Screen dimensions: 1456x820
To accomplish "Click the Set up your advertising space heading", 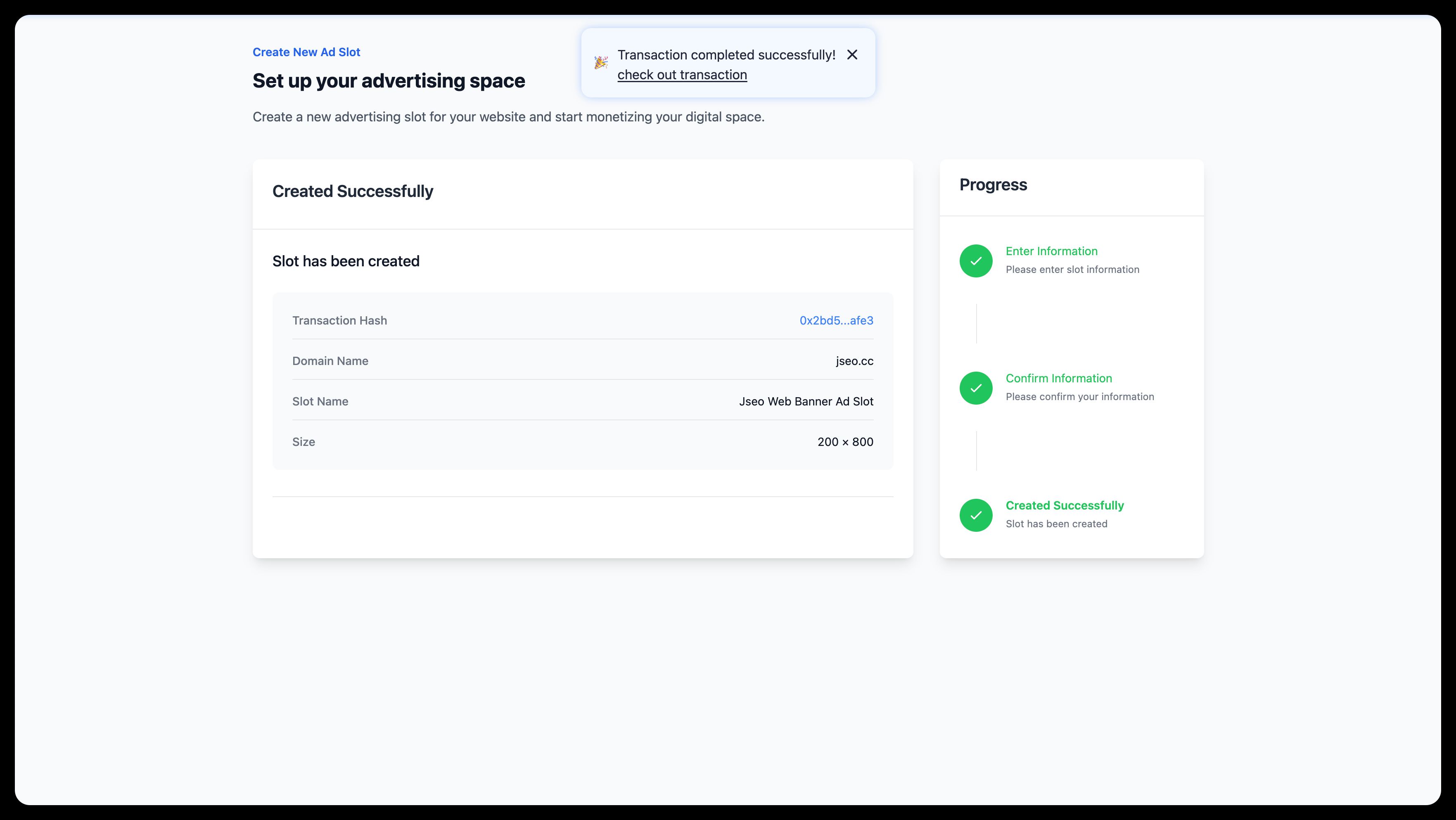I will (389, 81).
